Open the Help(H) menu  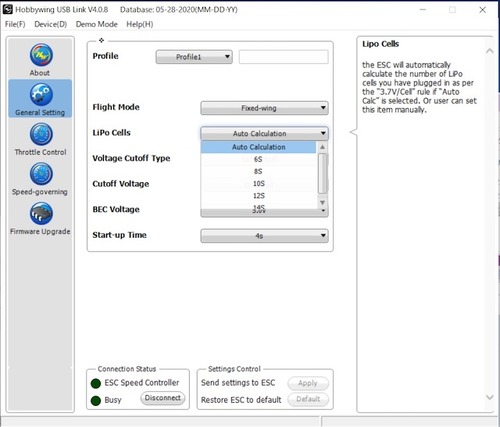tap(140, 24)
